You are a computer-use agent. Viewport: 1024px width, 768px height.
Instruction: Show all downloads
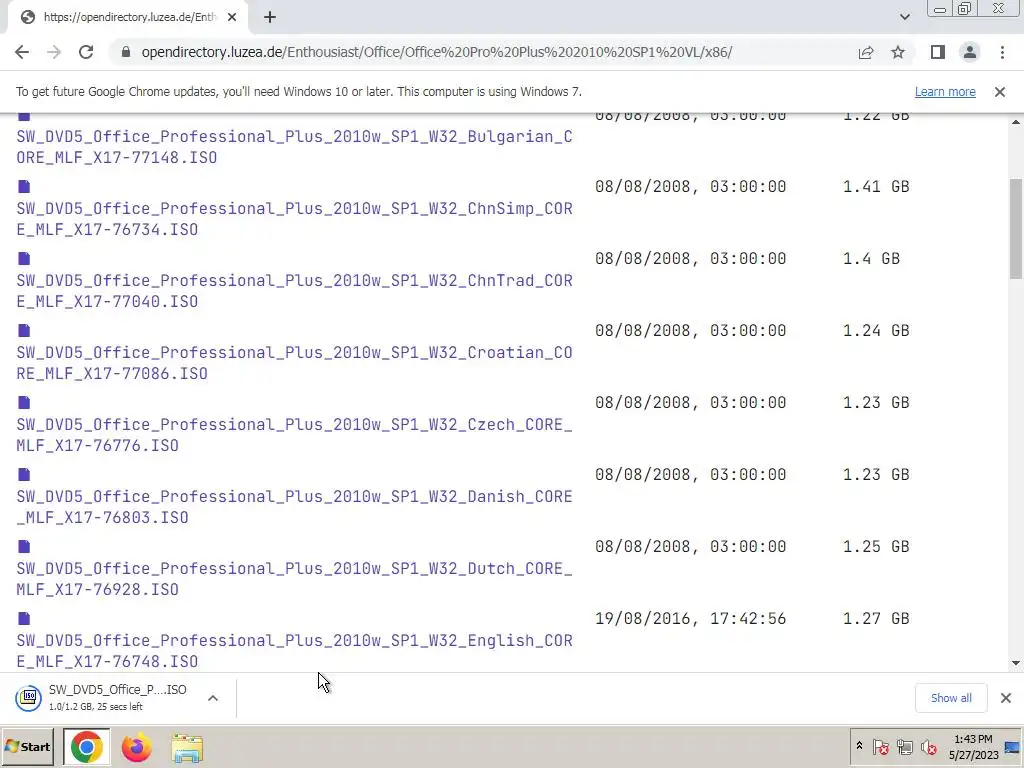click(x=951, y=698)
